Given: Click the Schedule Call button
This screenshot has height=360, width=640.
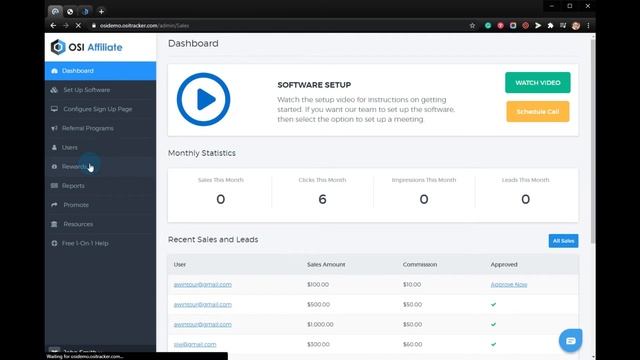Looking at the screenshot, I should 538,112.
